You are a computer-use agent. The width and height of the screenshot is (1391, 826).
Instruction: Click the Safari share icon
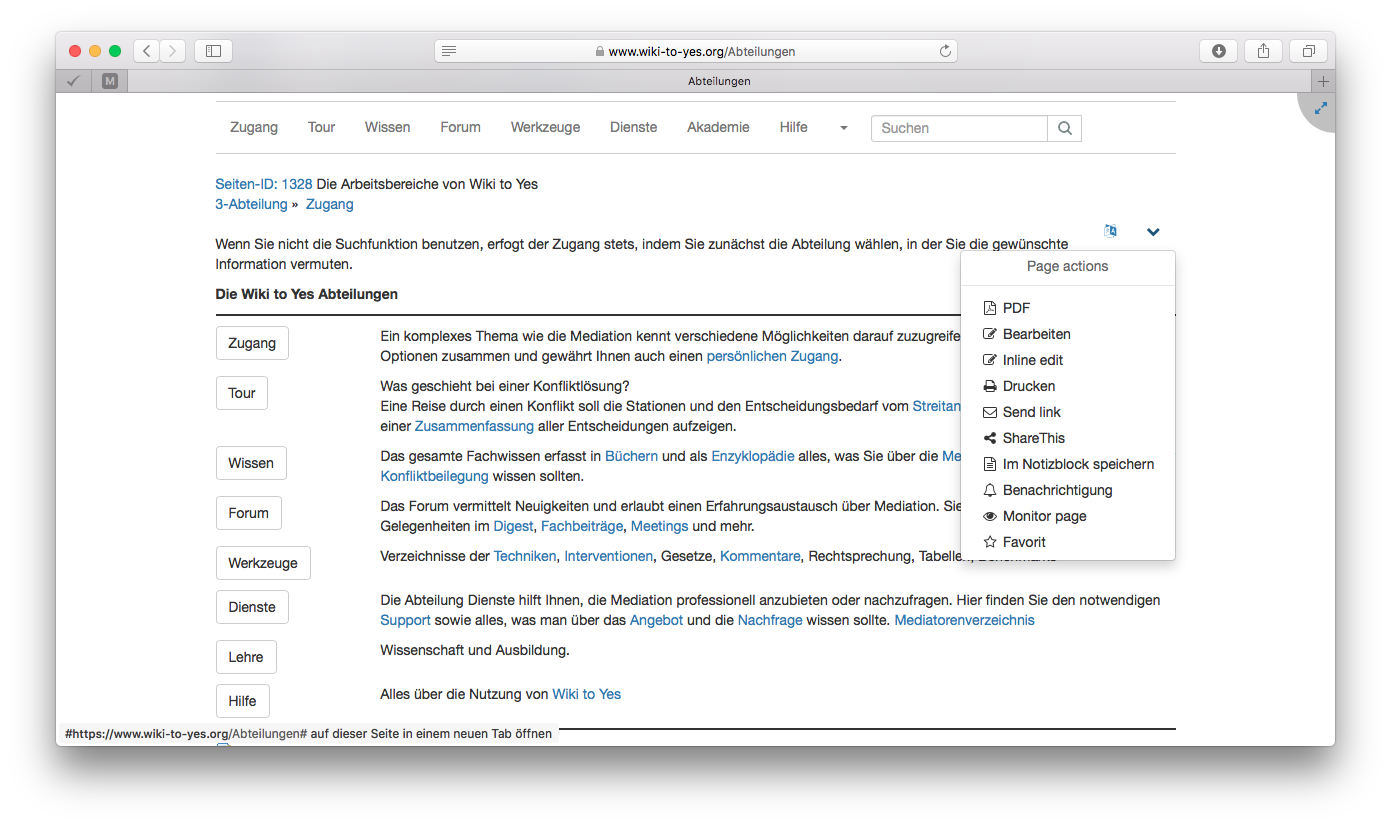click(1263, 51)
